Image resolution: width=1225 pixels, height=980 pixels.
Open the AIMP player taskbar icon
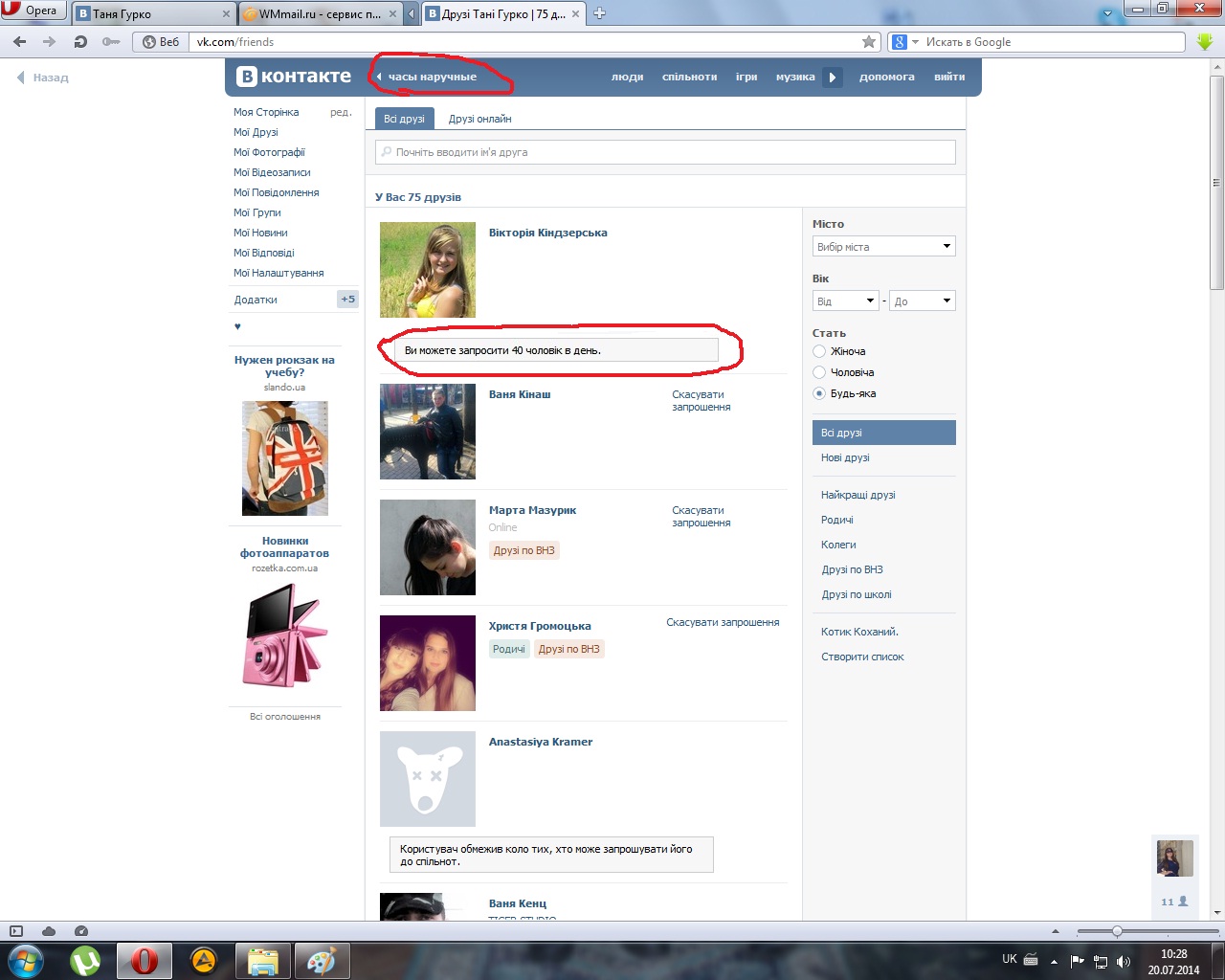click(x=203, y=961)
